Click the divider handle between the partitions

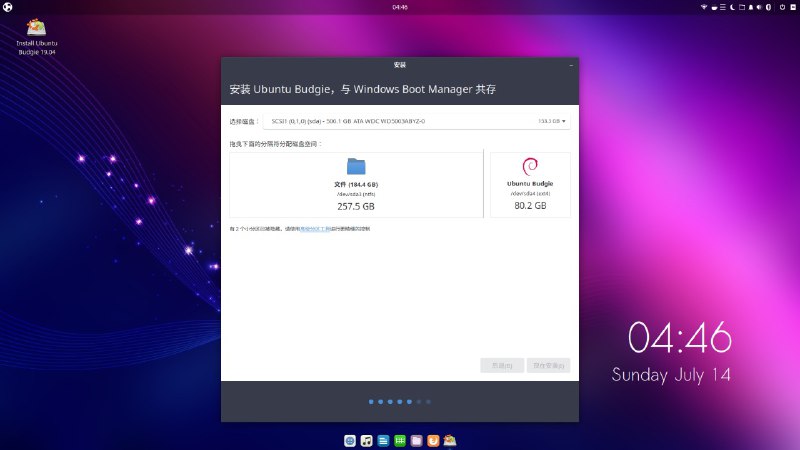484,184
